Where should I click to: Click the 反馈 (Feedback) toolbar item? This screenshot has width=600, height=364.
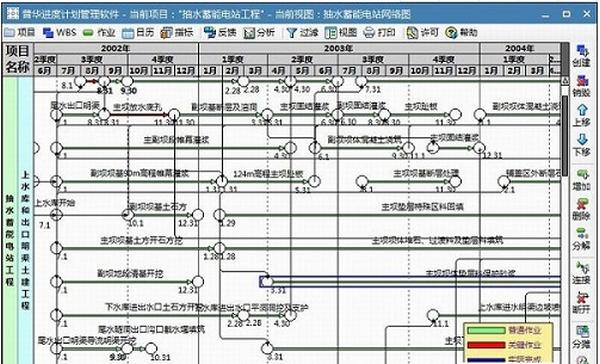(220, 33)
